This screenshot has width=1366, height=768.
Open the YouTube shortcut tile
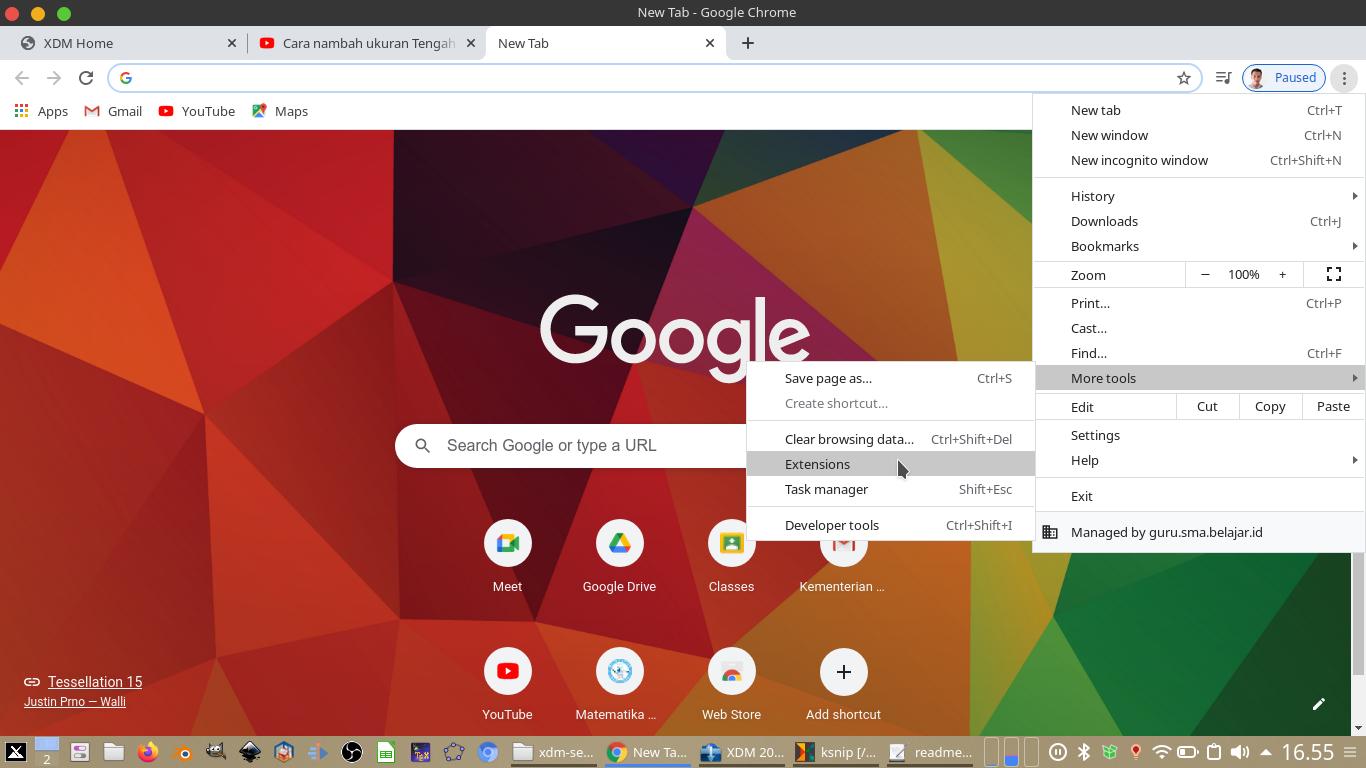point(507,686)
